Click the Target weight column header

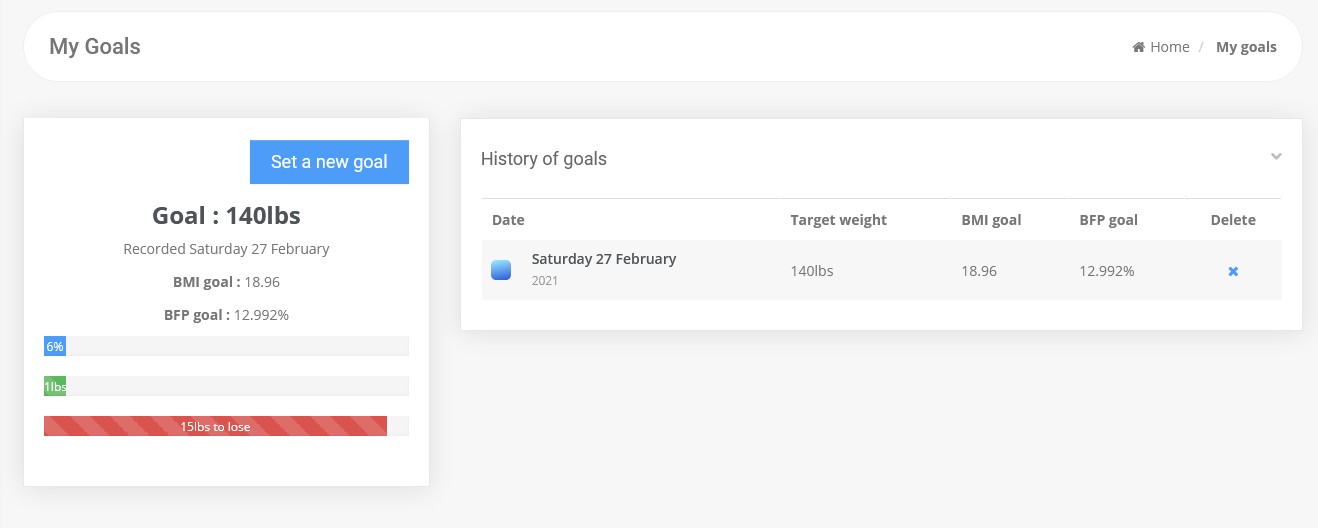838,220
